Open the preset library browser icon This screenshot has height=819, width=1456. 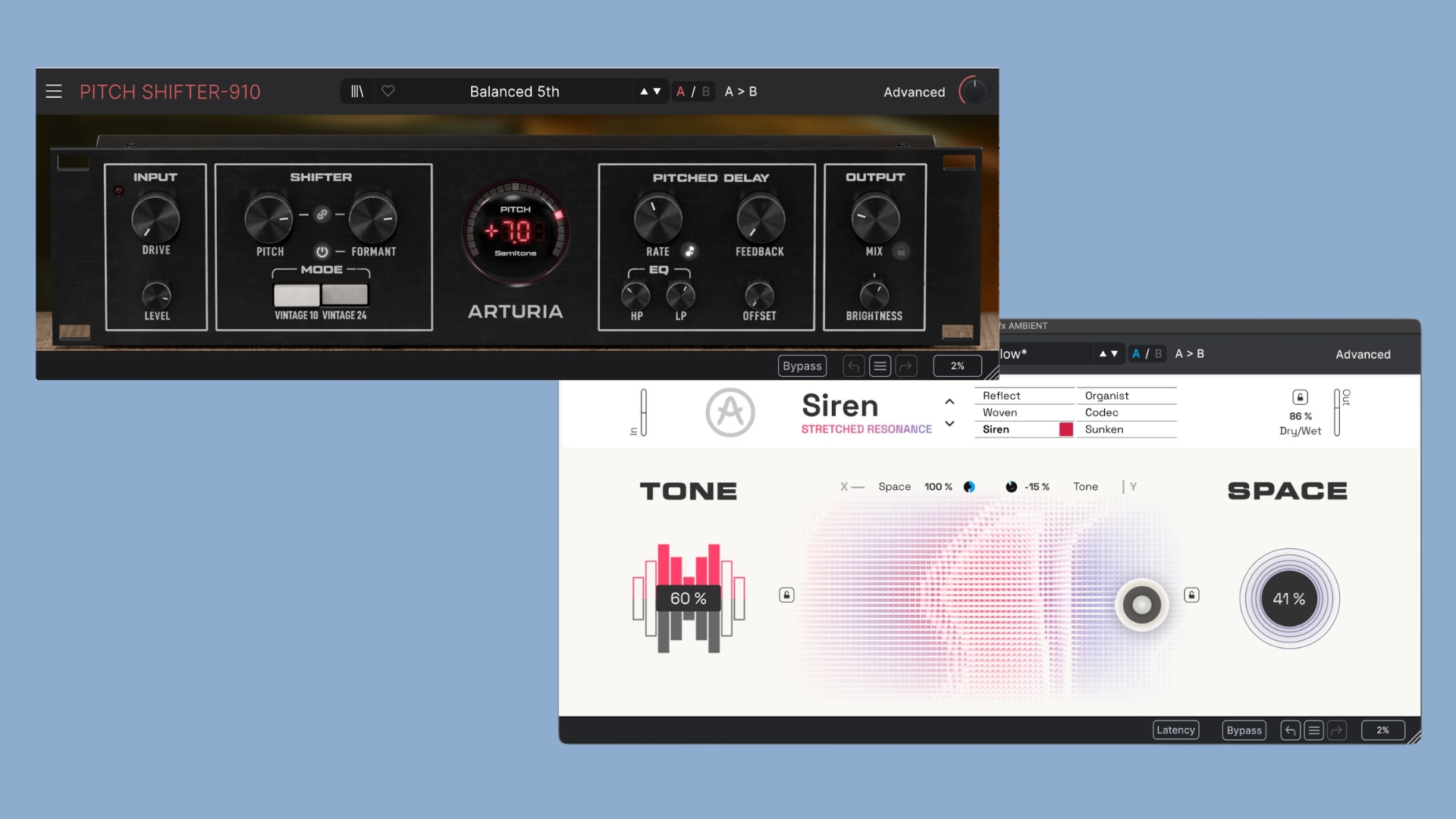tap(357, 92)
